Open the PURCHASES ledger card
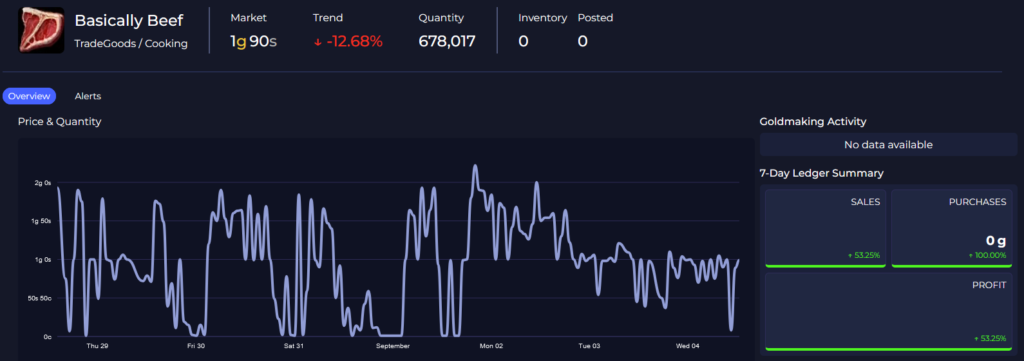1024x361 pixels. [952, 228]
